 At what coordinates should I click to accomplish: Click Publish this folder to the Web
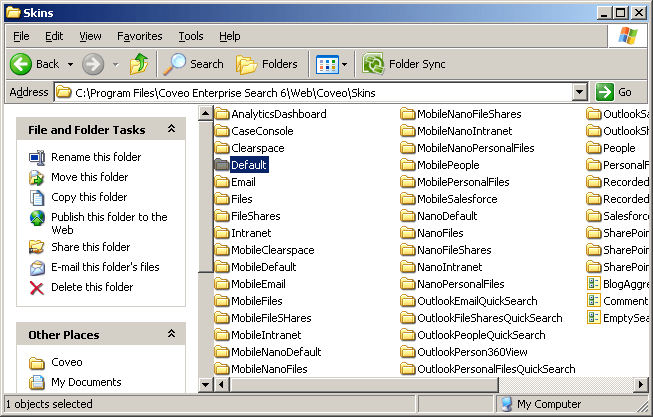pos(109,223)
